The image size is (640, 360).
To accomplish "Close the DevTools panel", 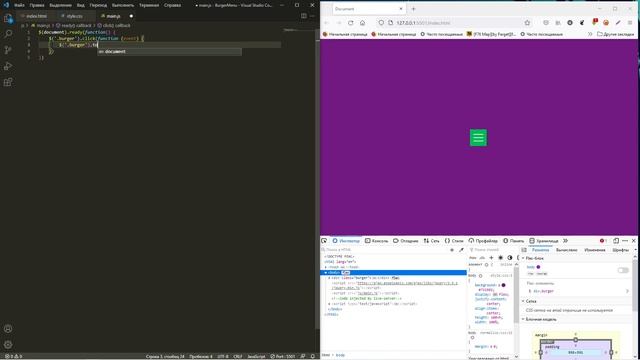I will point(634,241).
